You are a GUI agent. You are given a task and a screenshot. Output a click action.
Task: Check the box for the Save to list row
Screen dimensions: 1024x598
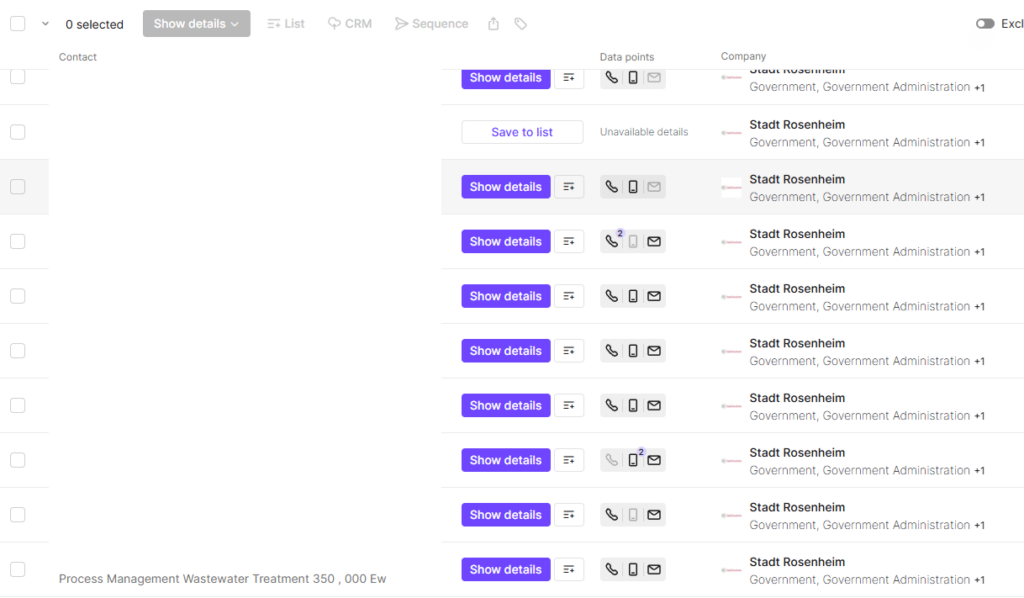(18, 132)
